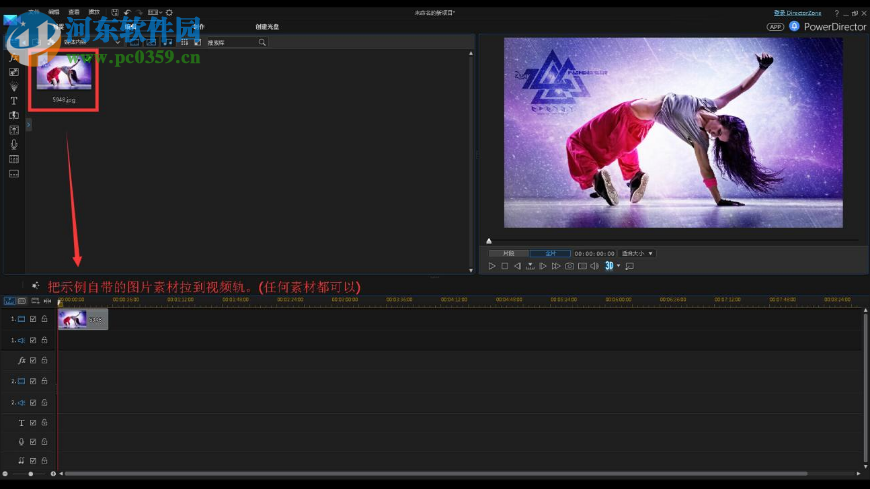This screenshot has height=489, width=870.
Task: Toggle fx effect track enable checkbox
Action: point(33,360)
